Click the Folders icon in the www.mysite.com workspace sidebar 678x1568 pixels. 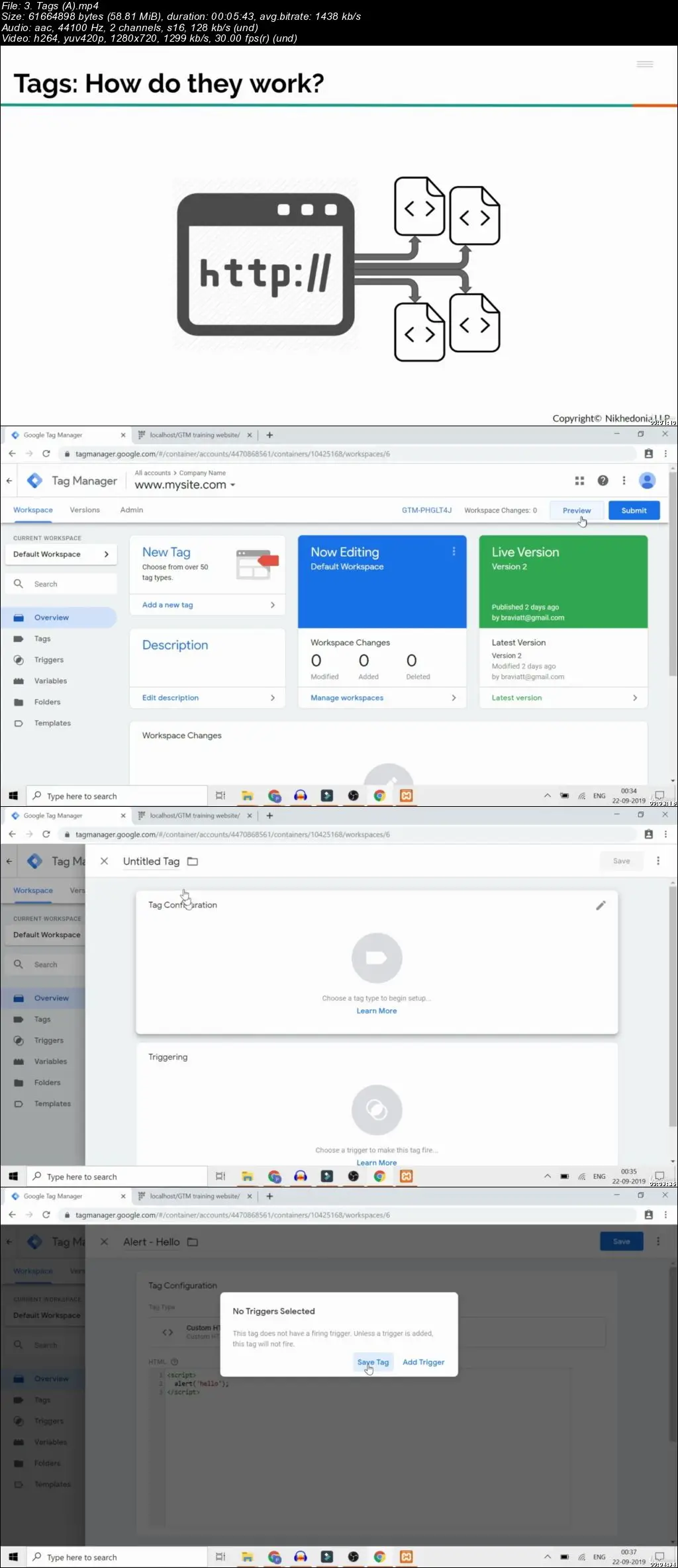19,702
